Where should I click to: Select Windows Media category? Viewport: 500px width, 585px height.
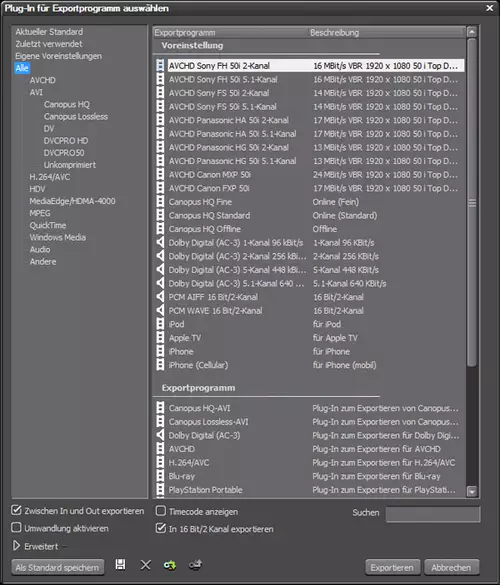57,237
